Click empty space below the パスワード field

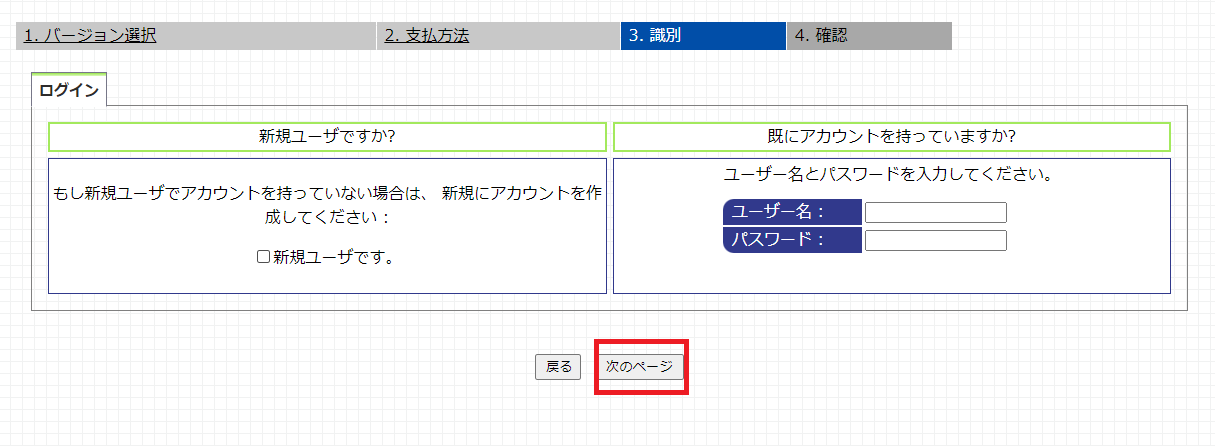point(935,272)
